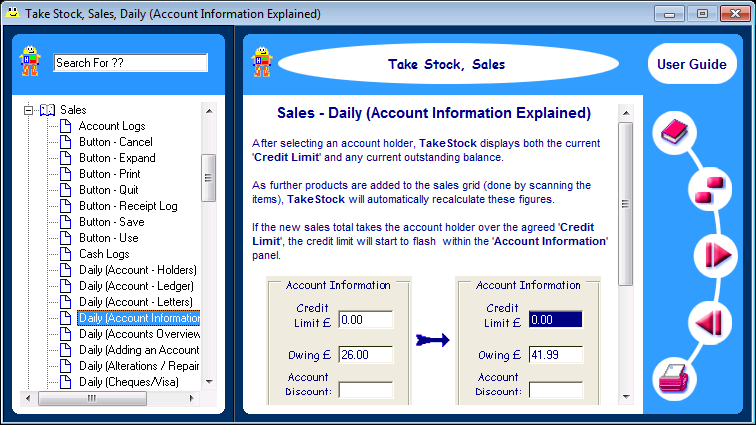This screenshot has height=425, width=756.
Task: Click page icon next to Account Logs
Action: pyautogui.click(x=66, y=126)
